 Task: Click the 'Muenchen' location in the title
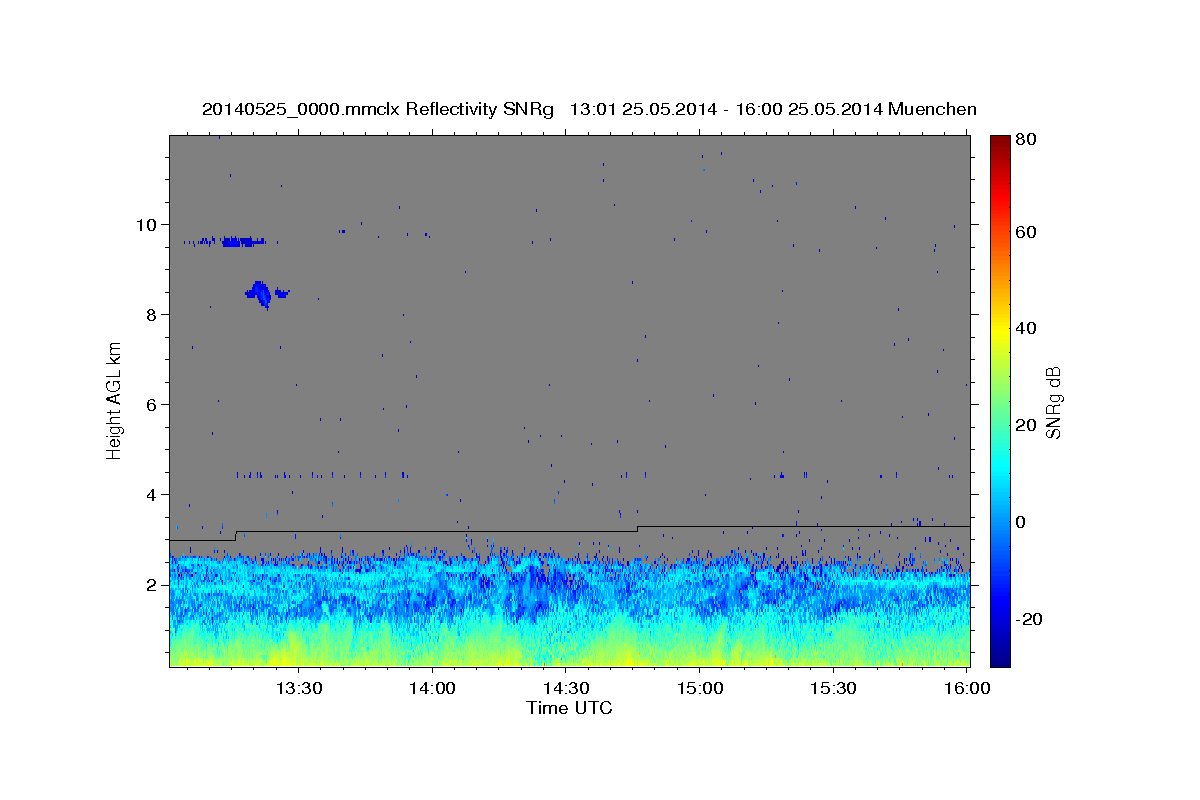[x=930, y=109]
